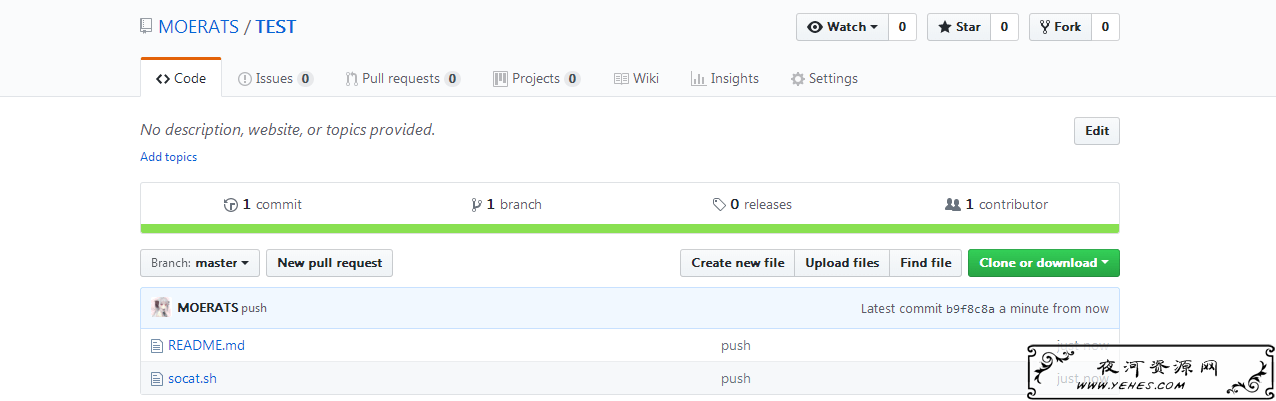Switch to the Code tab
This screenshot has width=1276, height=401.
[181, 78]
